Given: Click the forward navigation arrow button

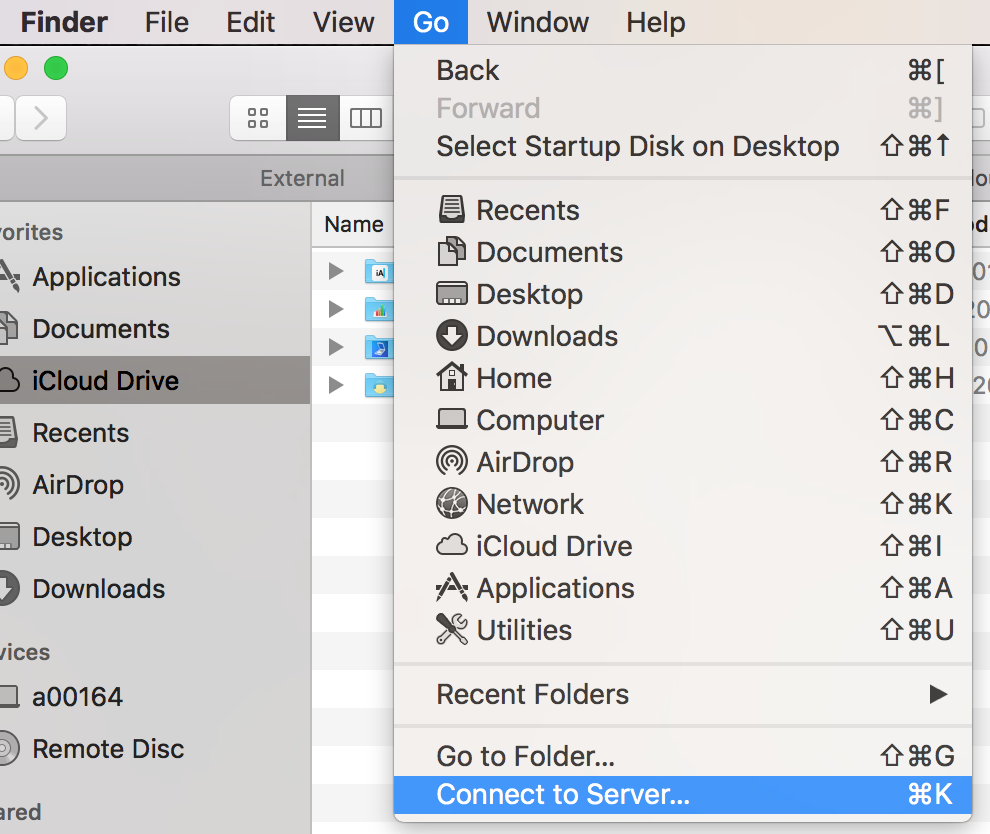Looking at the screenshot, I should pos(40,118).
